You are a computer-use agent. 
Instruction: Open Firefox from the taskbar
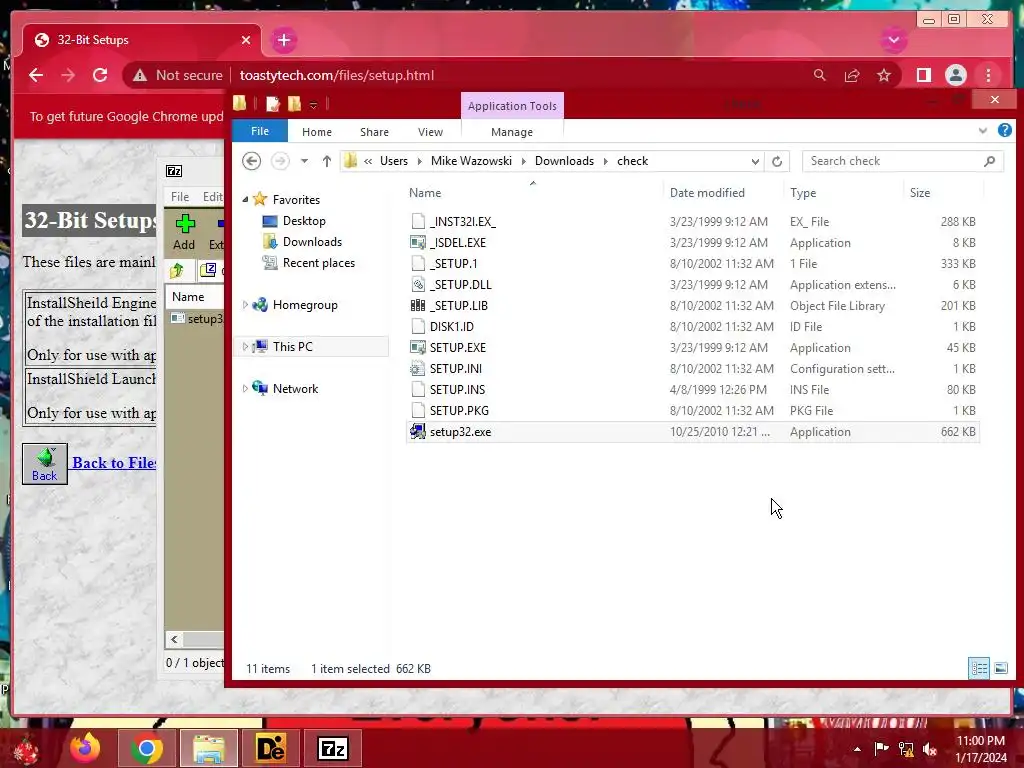(x=86, y=748)
